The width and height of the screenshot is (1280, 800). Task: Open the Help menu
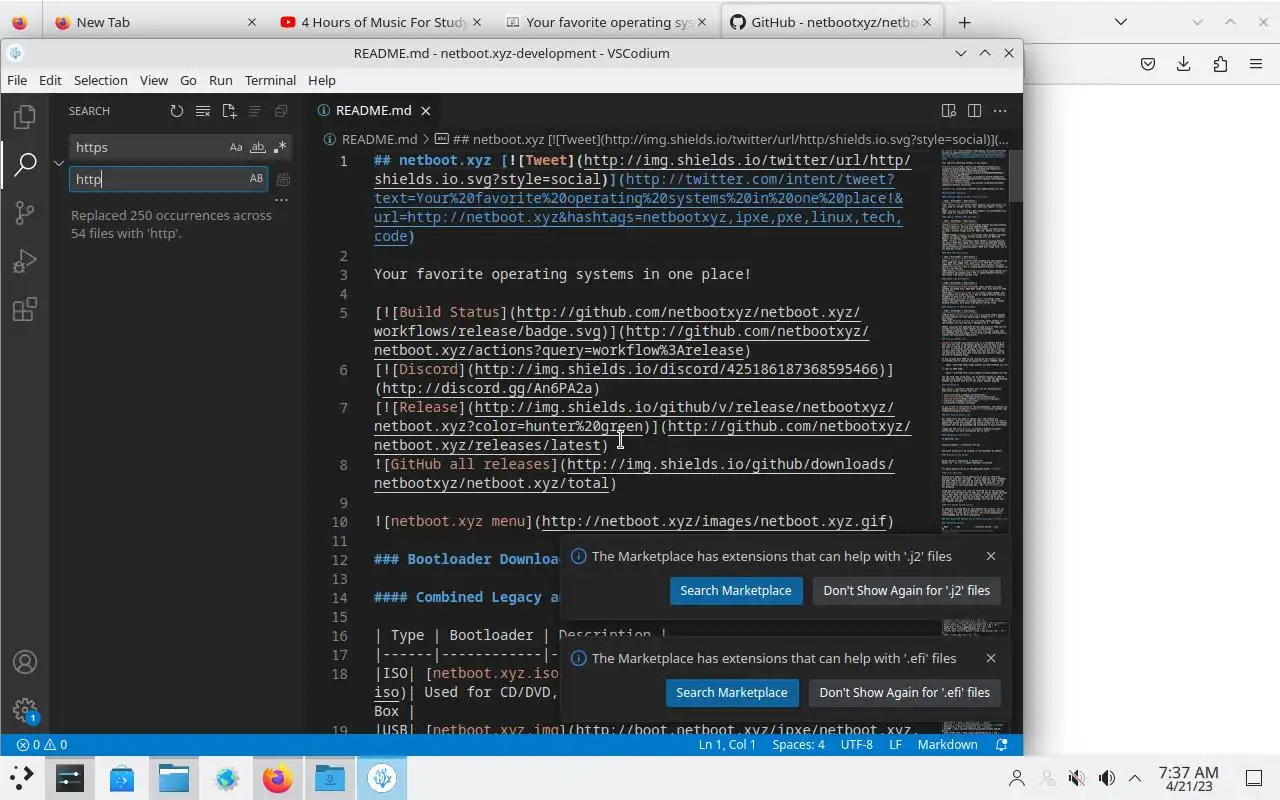pyautogui.click(x=322, y=80)
